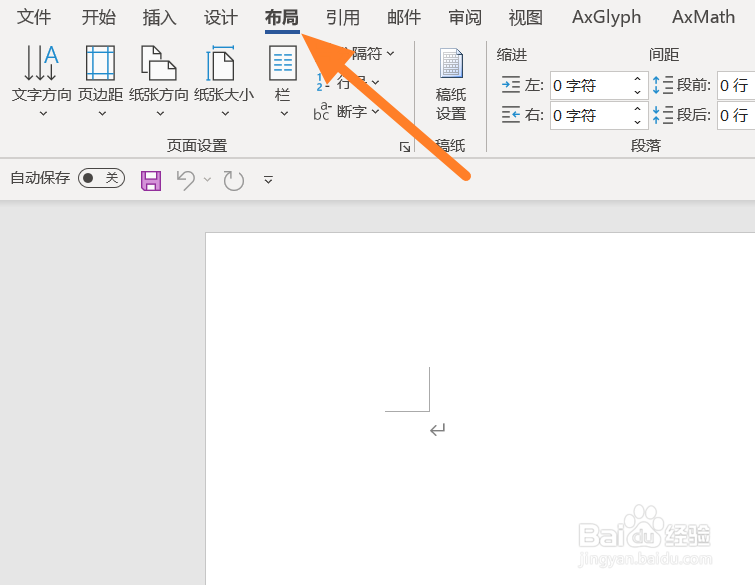Open the 稿纸设置 manuscript paper settings
The height and width of the screenshot is (585, 755).
click(x=451, y=85)
